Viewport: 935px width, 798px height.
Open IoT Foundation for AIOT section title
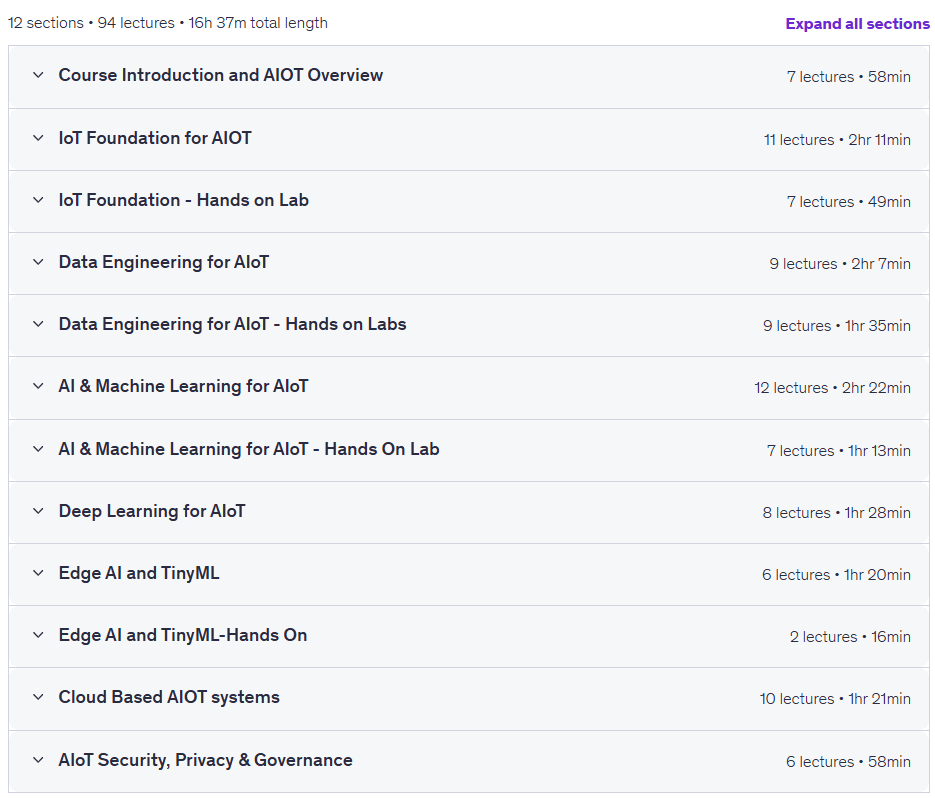click(x=155, y=138)
